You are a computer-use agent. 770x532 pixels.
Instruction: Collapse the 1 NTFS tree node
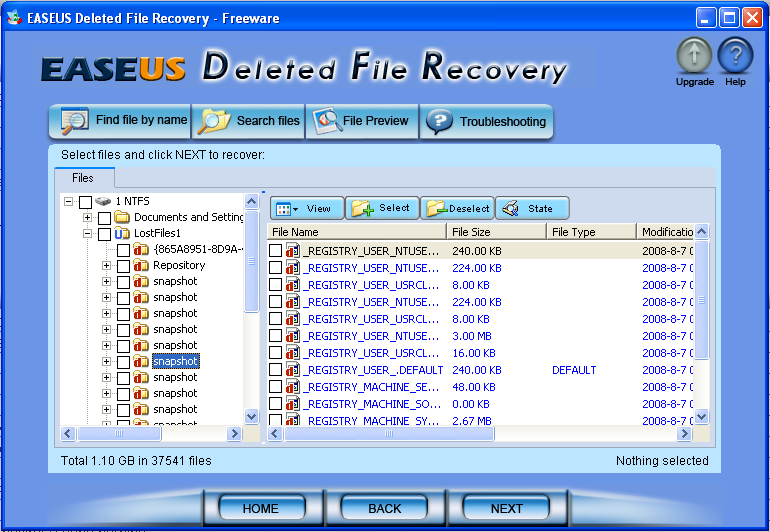[x=69, y=201]
